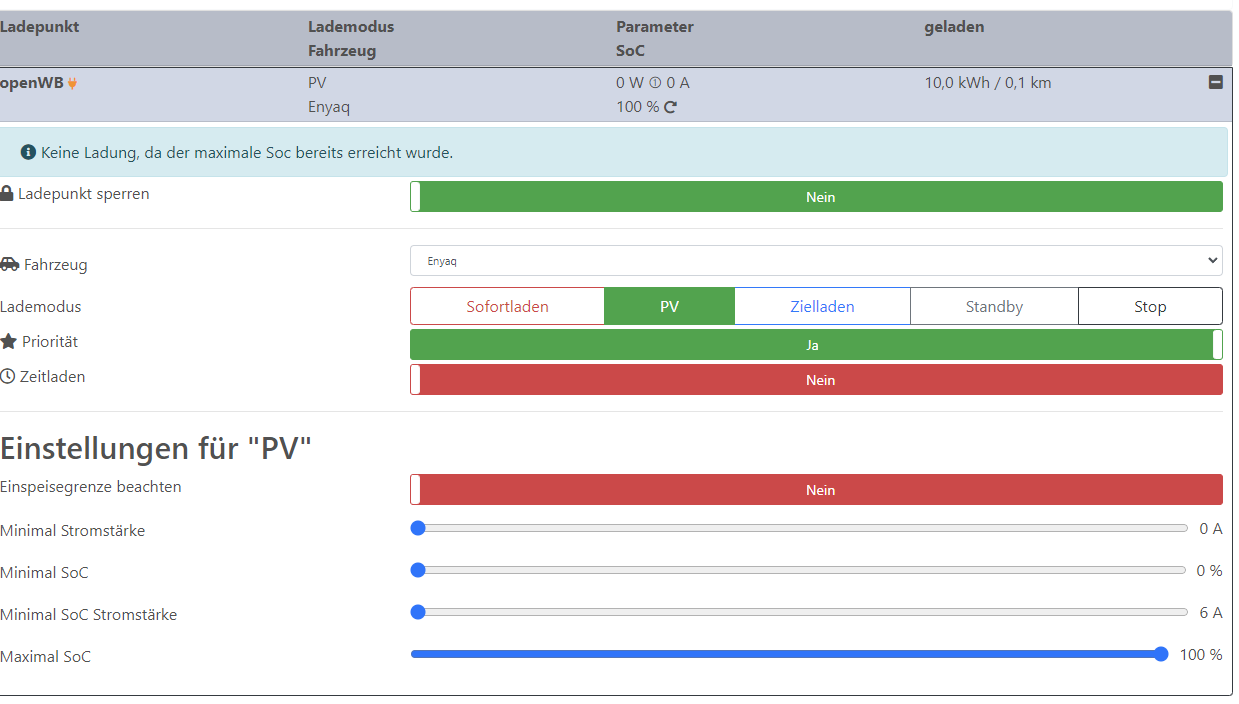Open the Fahrzeug dropdown showing Enyaq
Screen dimensions: 1239x704
click(816, 261)
